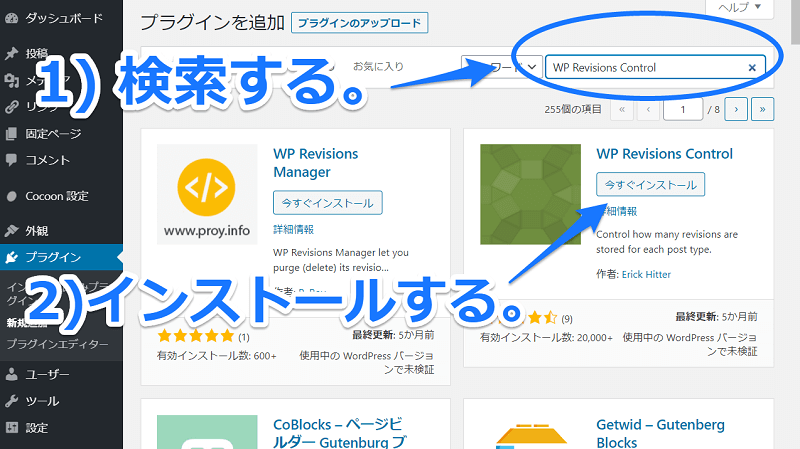Open Cocoon 設定 menu icon
The image size is (800, 449).
[x=11, y=196]
